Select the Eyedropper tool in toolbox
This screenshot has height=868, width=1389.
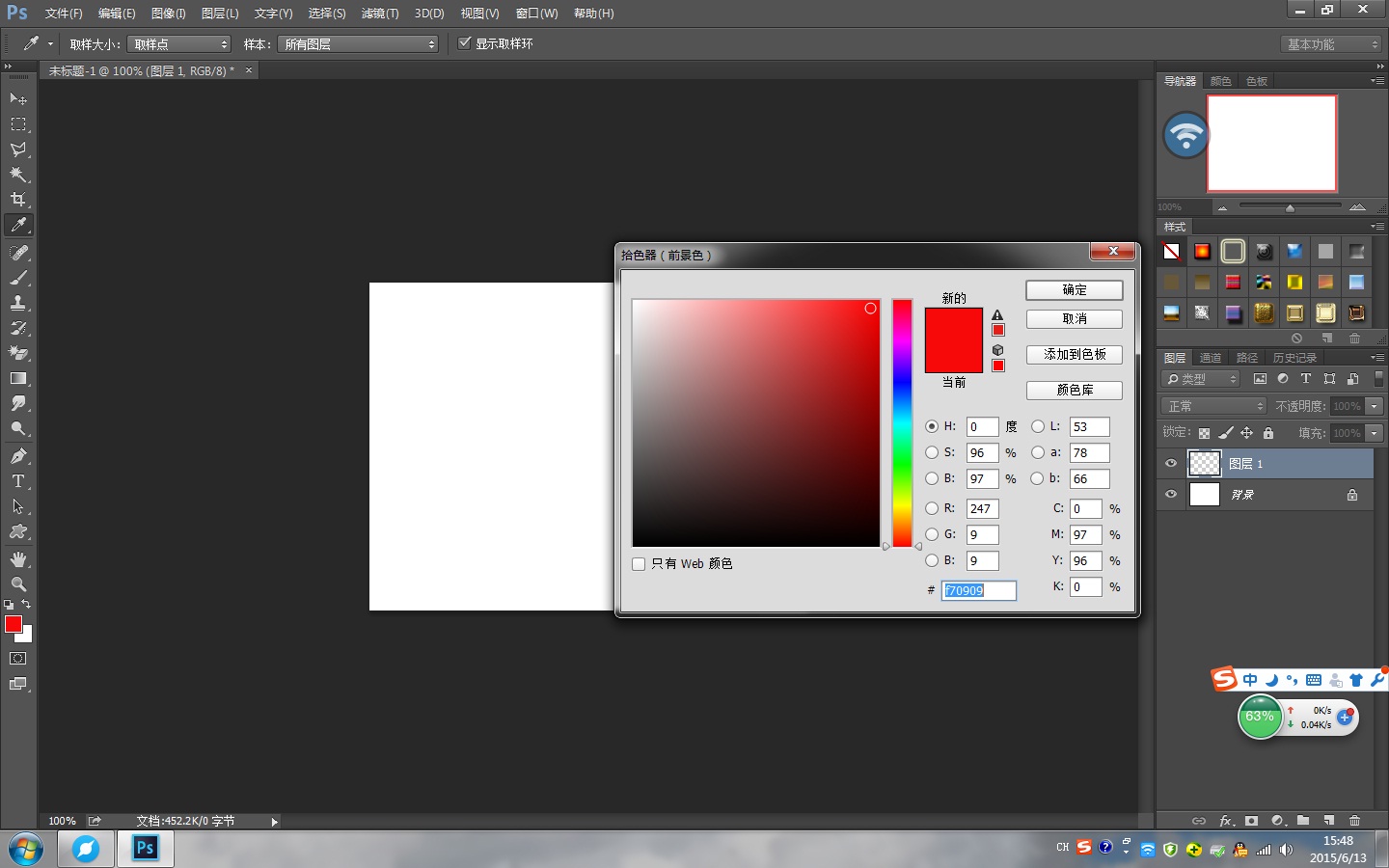(x=18, y=225)
